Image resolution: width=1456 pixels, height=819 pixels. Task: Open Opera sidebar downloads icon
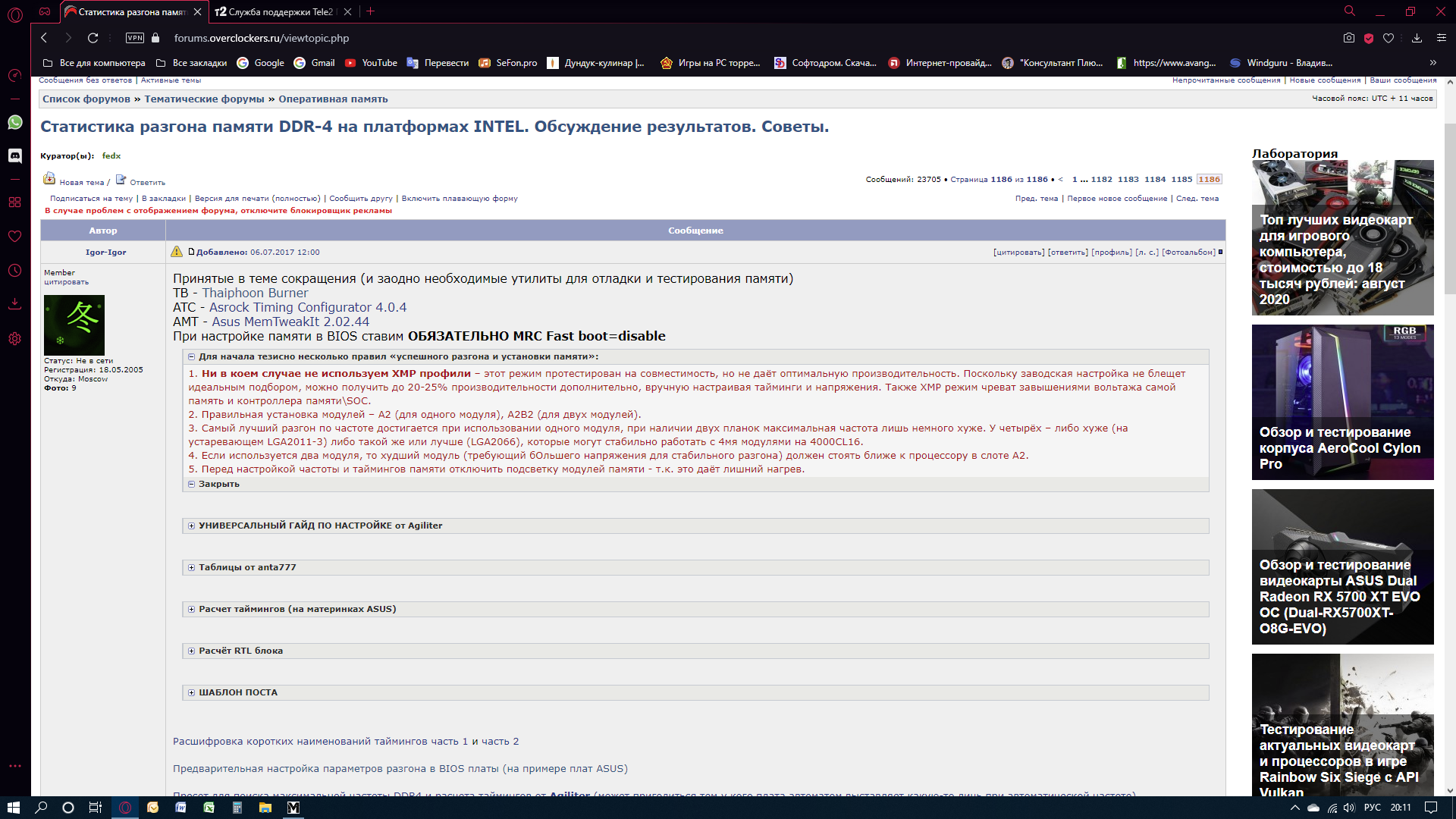pos(15,304)
